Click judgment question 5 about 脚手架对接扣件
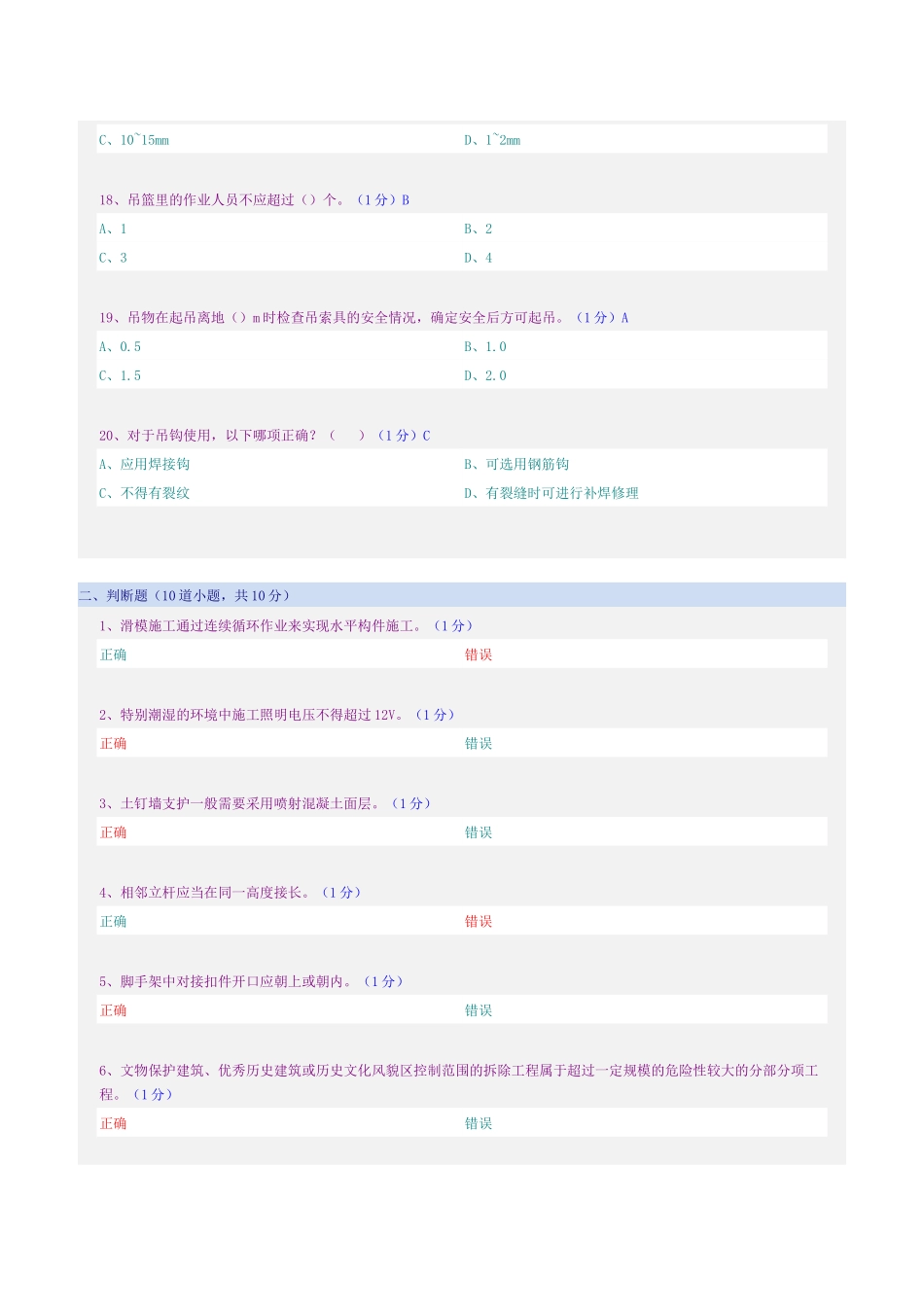 [251, 982]
